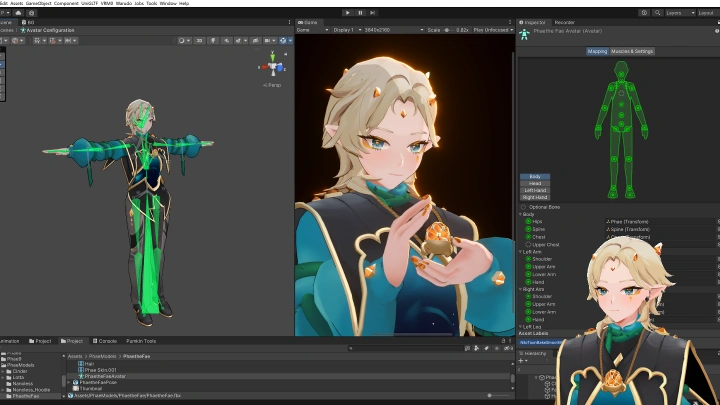Click the Mapping button
This screenshot has height=405, width=720.
(x=597, y=51)
